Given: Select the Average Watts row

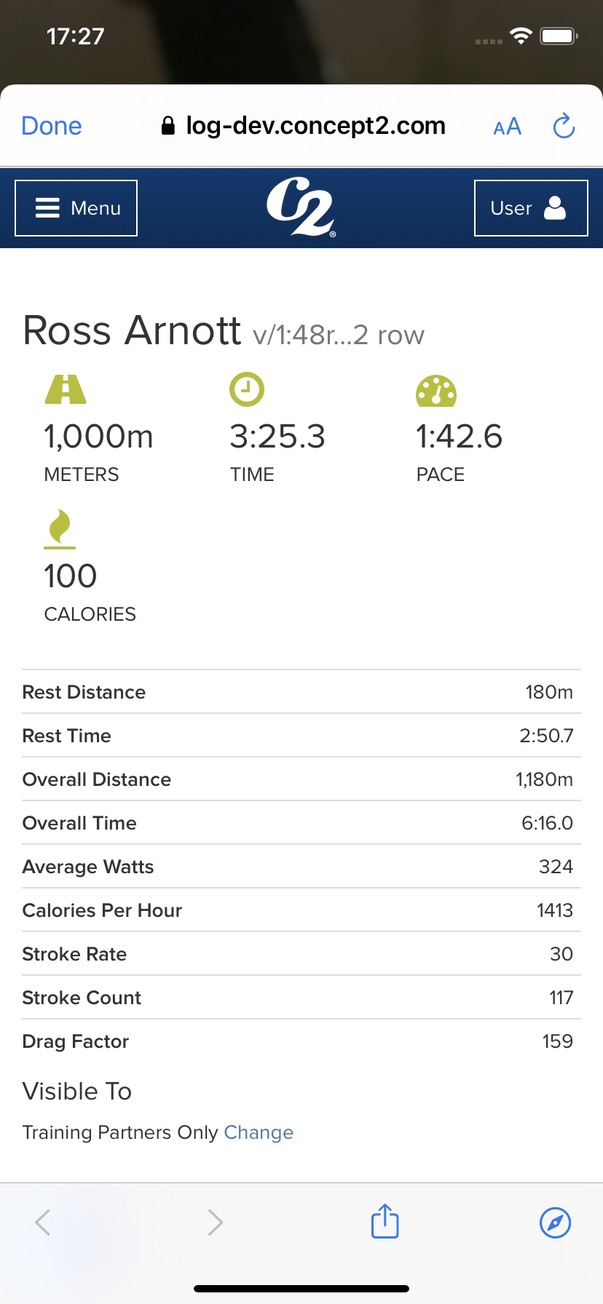Looking at the screenshot, I should (298, 866).
